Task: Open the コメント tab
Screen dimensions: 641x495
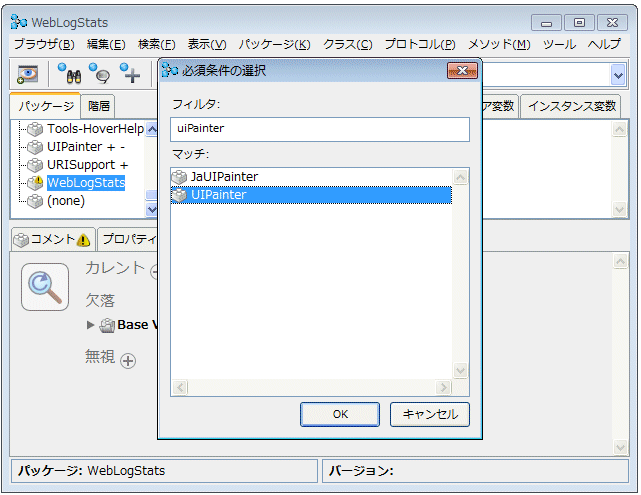Action: click(52, 239)
